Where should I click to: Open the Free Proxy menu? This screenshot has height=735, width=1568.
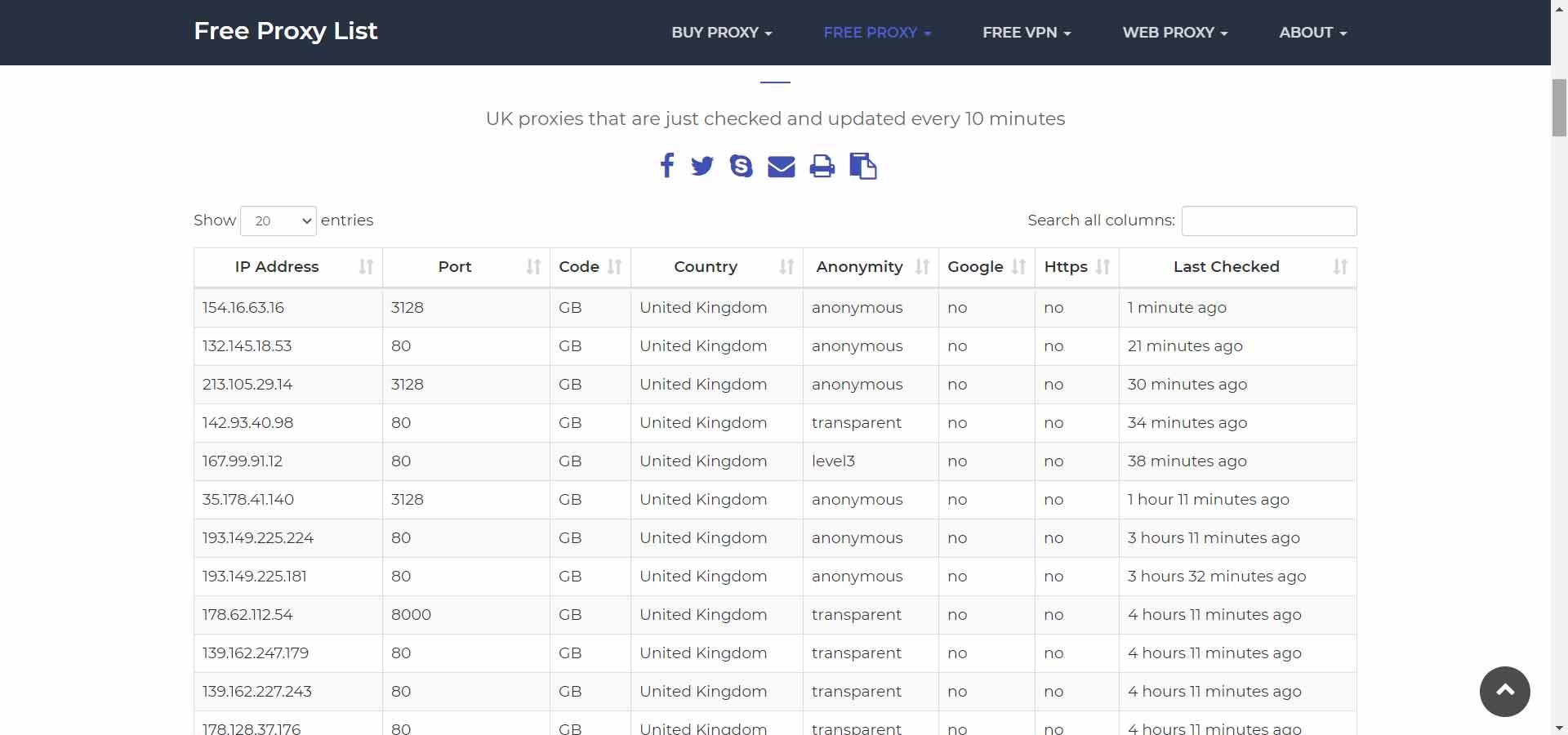[x=877, y=33]
